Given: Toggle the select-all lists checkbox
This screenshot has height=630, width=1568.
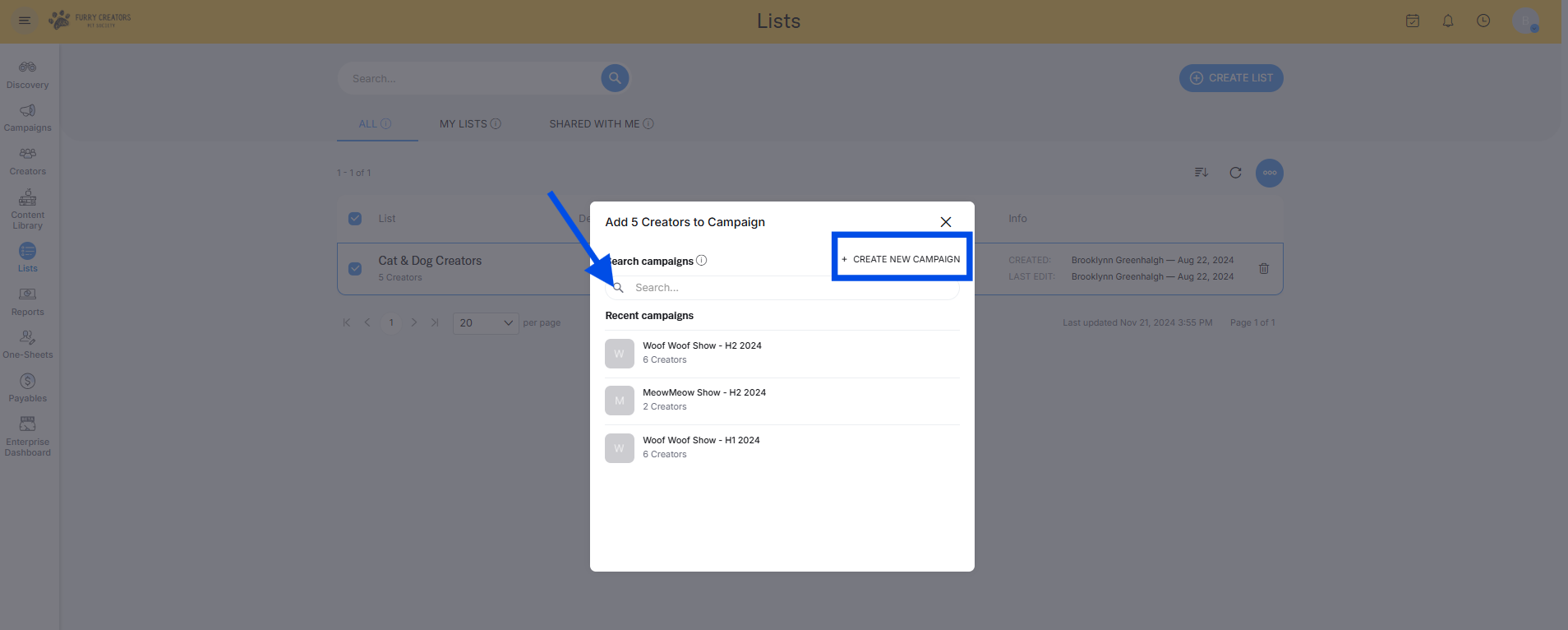Looking at the screenshot, I should pyautogui.click(x=355, y=219).
